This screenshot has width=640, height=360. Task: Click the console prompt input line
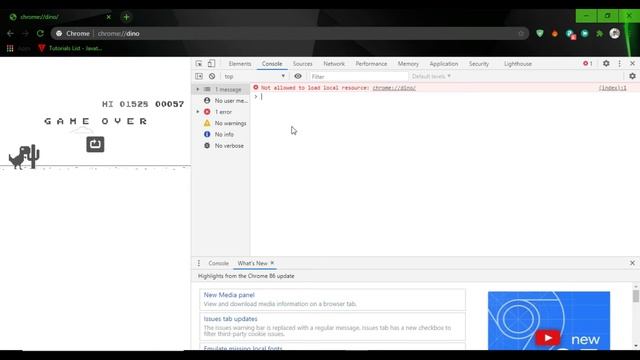click(445, 97)
